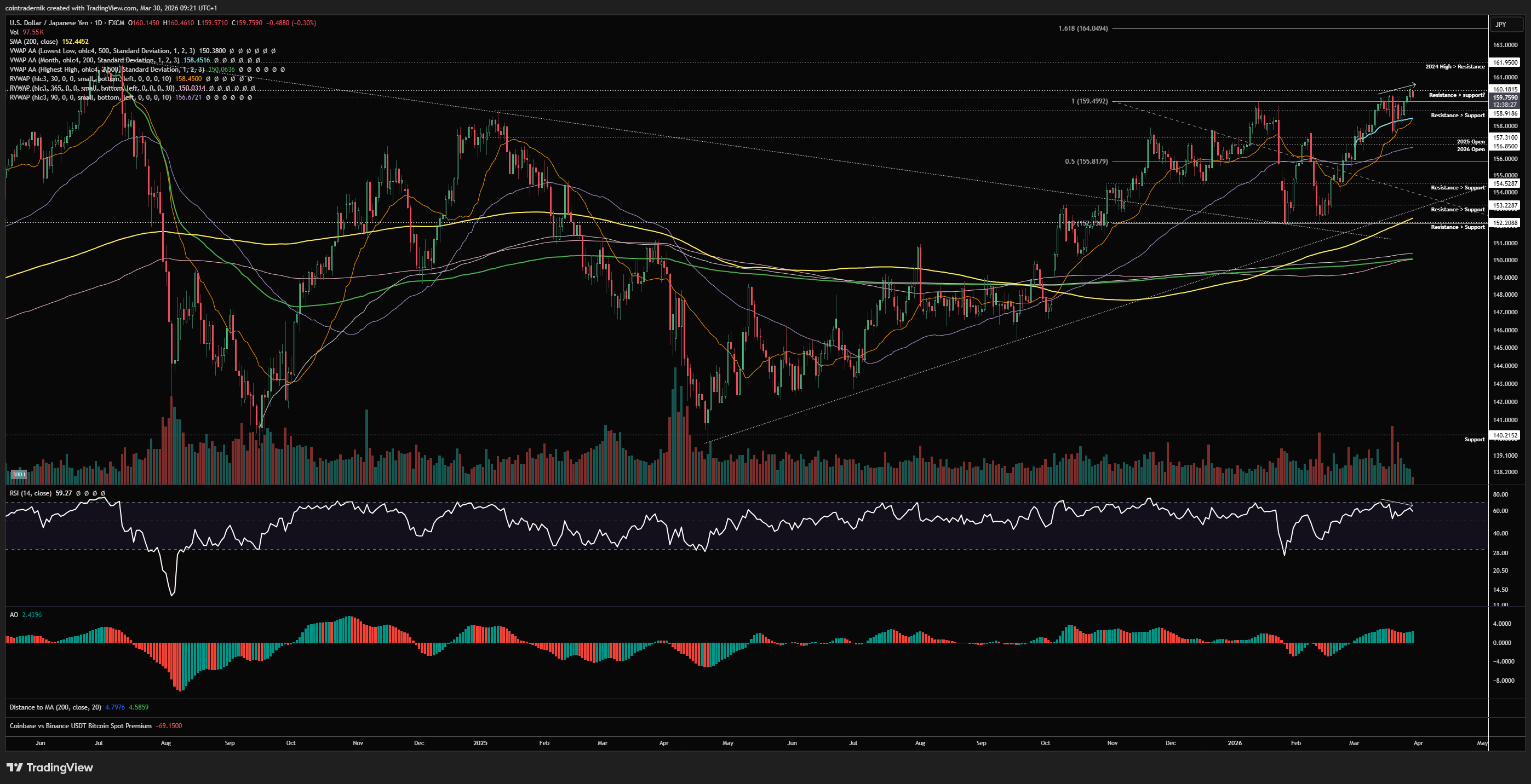Open the JPY currency selector

[1501, 24]
